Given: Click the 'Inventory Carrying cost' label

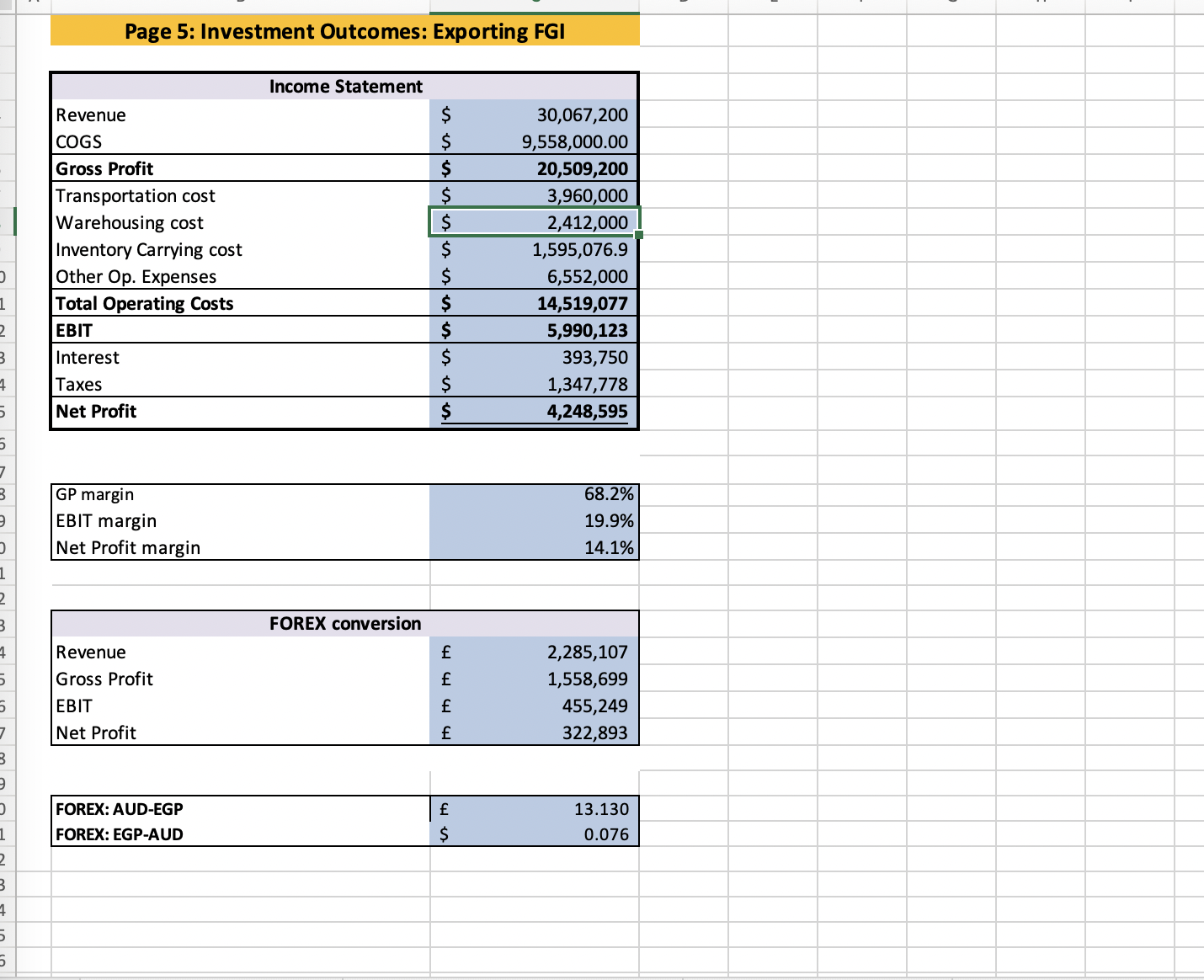Looking at the screenshot, I should coord(149,250).
